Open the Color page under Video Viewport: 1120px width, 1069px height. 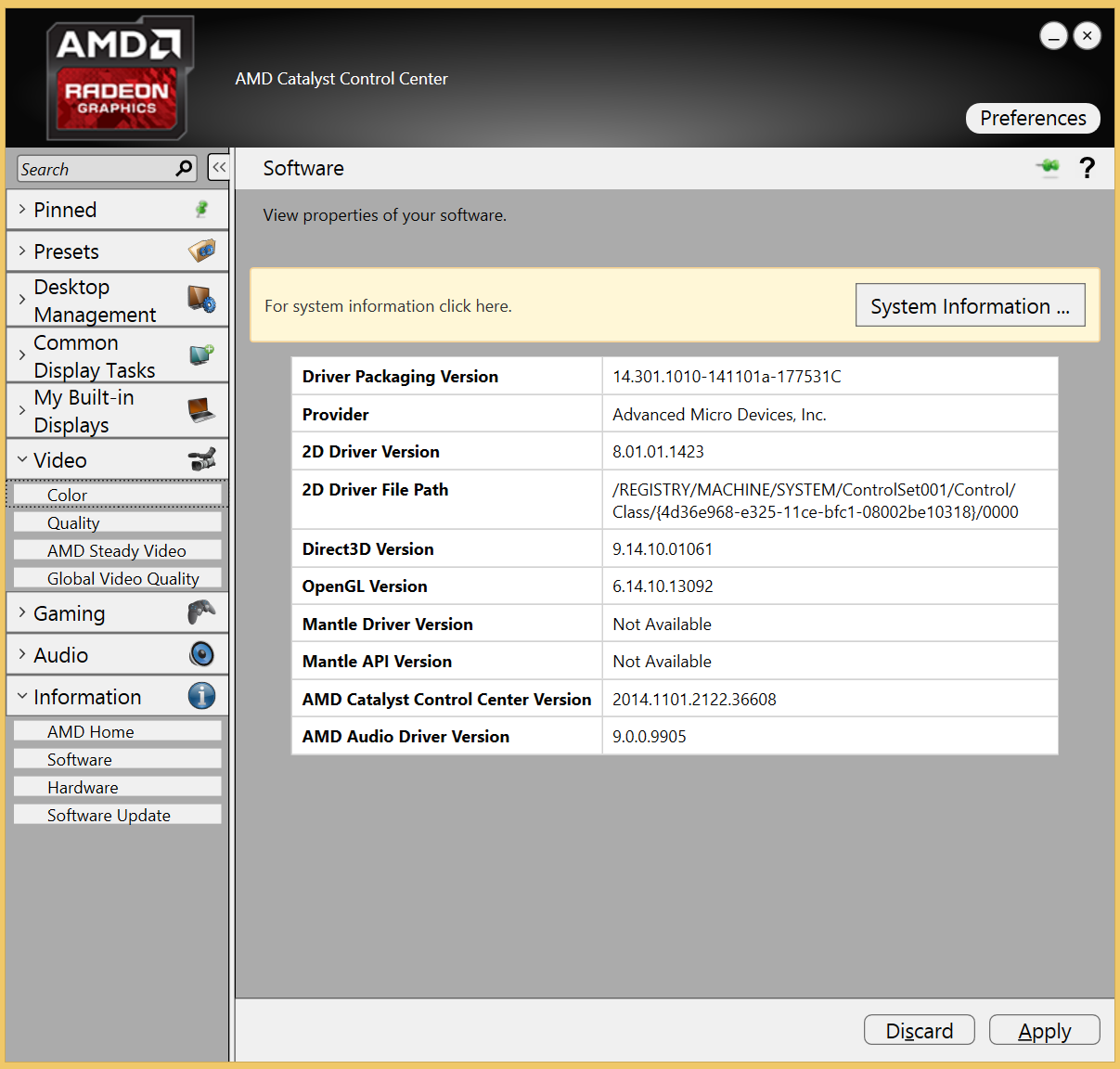117,495
